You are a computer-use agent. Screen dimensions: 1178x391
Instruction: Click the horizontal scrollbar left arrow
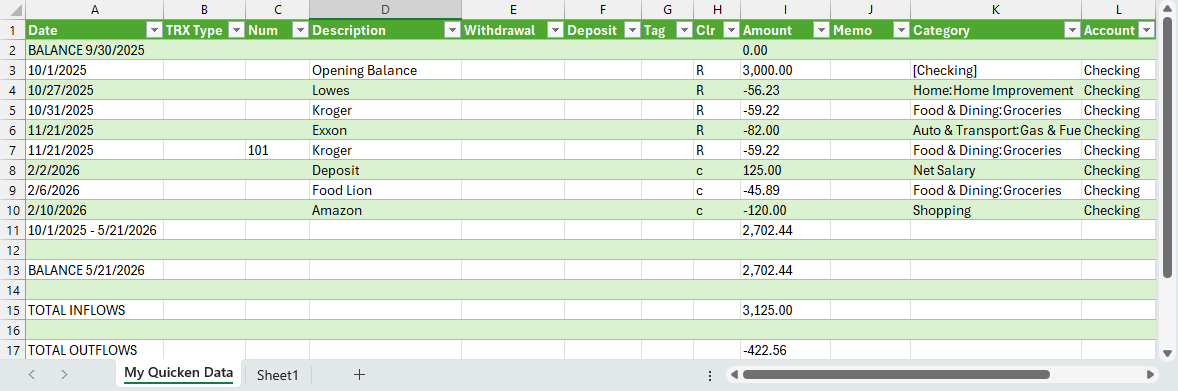[x=734, y=374]
